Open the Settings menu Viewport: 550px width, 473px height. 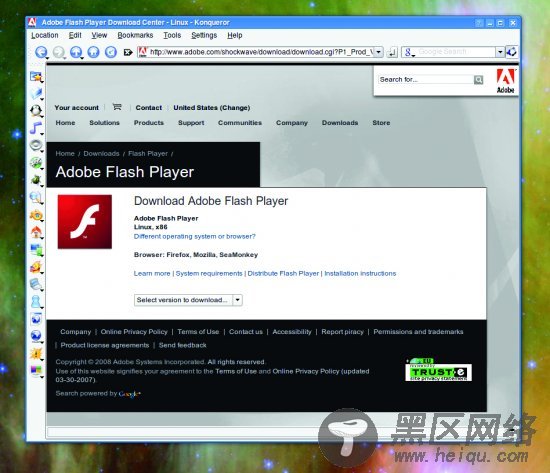tap(204, 35)
